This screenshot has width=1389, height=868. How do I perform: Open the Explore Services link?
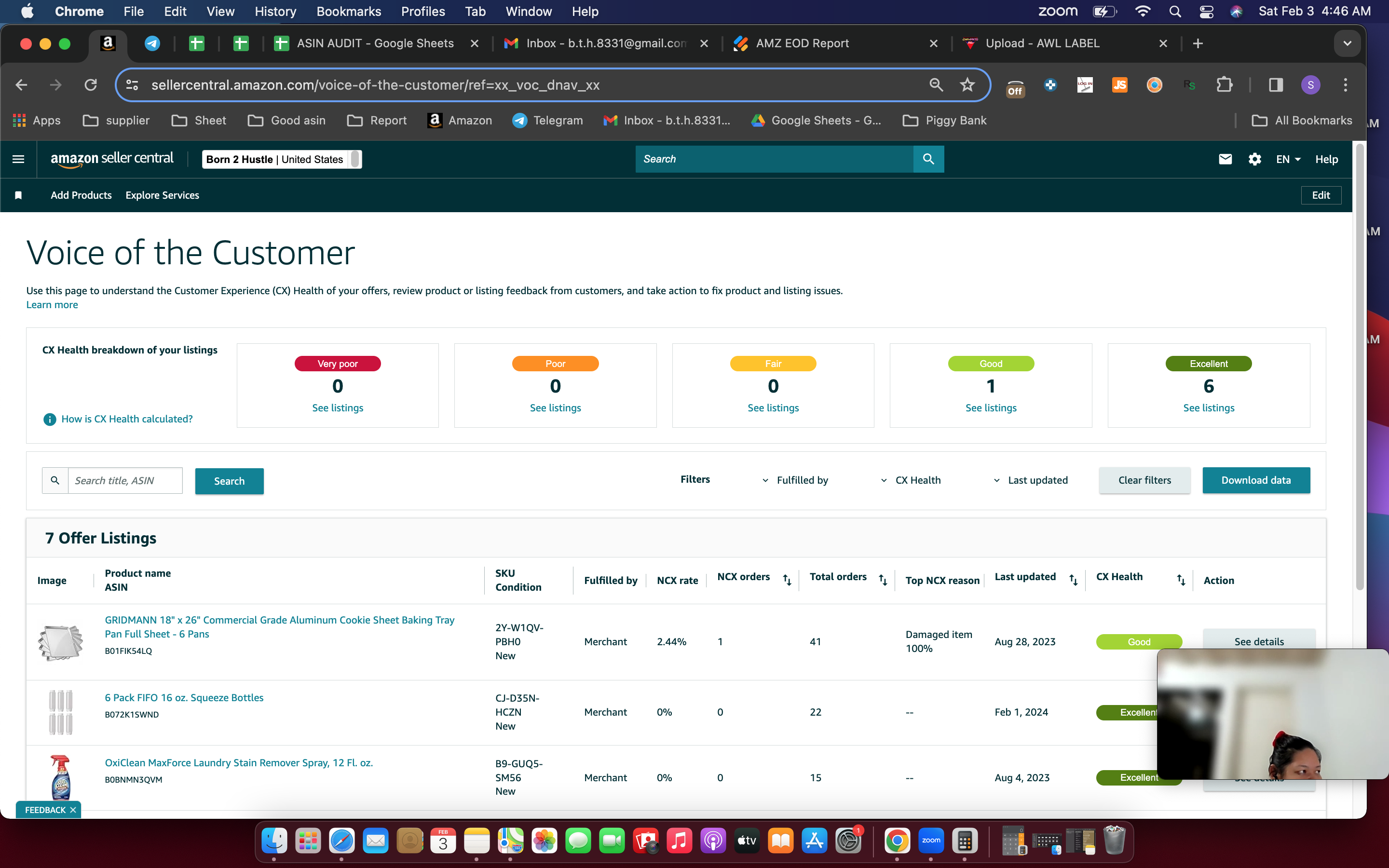(163, 195)
